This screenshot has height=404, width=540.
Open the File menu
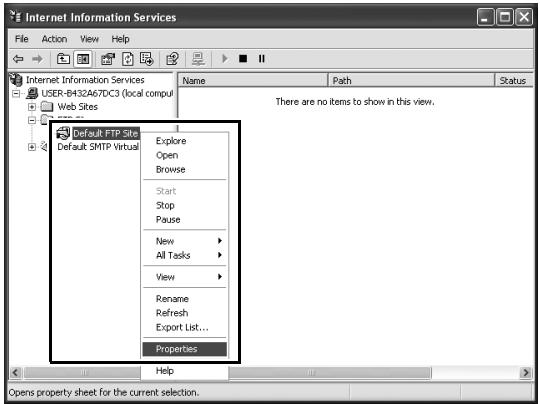[22, 39]
